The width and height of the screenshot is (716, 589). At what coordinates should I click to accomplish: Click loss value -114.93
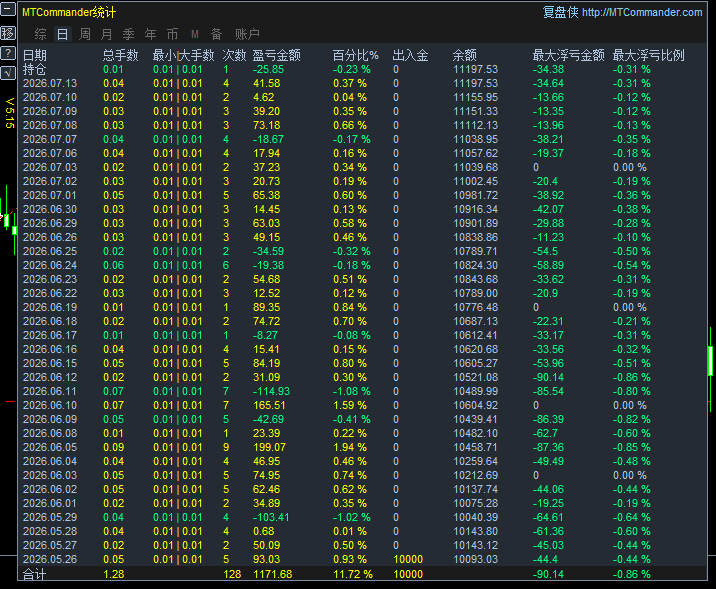pos(271,392)
